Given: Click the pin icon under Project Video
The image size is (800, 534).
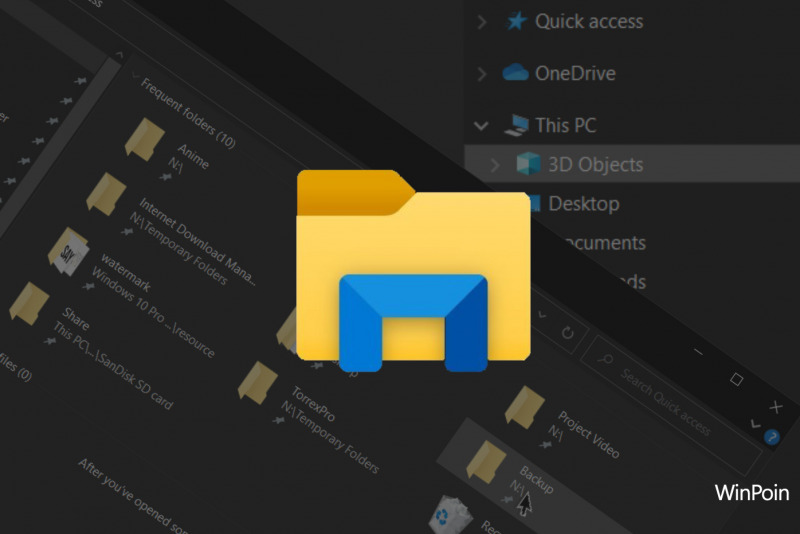Looking at the screenshot, I should [545, 445].
